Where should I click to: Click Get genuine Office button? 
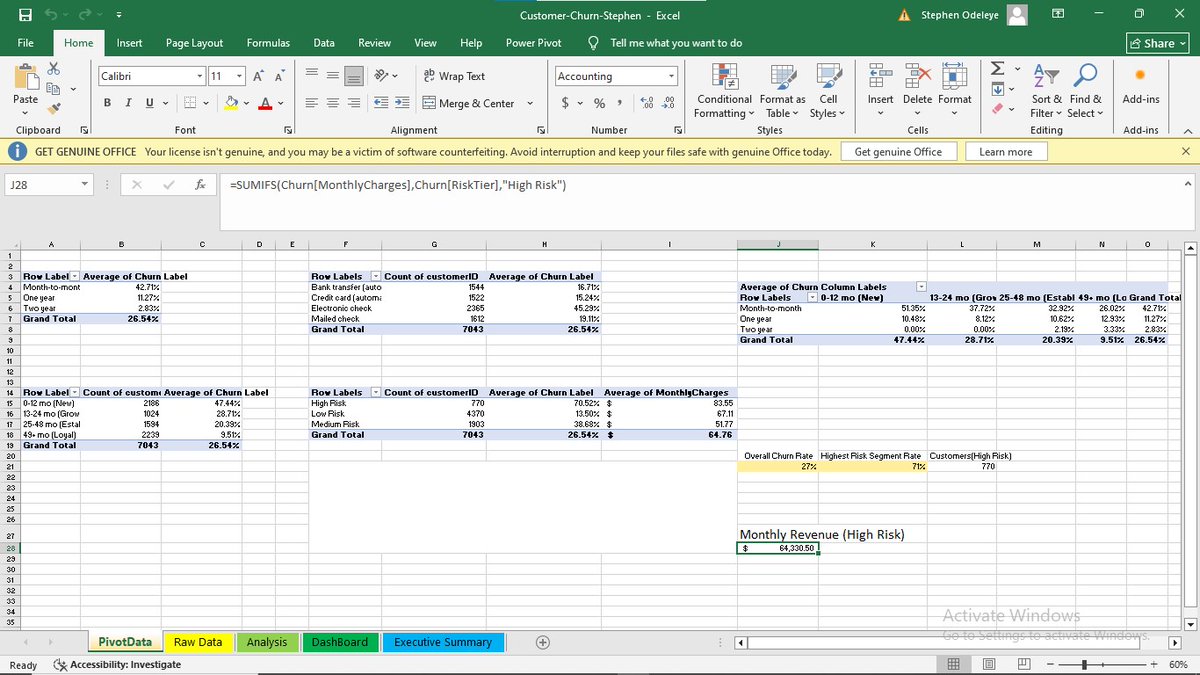pos(898,151)
